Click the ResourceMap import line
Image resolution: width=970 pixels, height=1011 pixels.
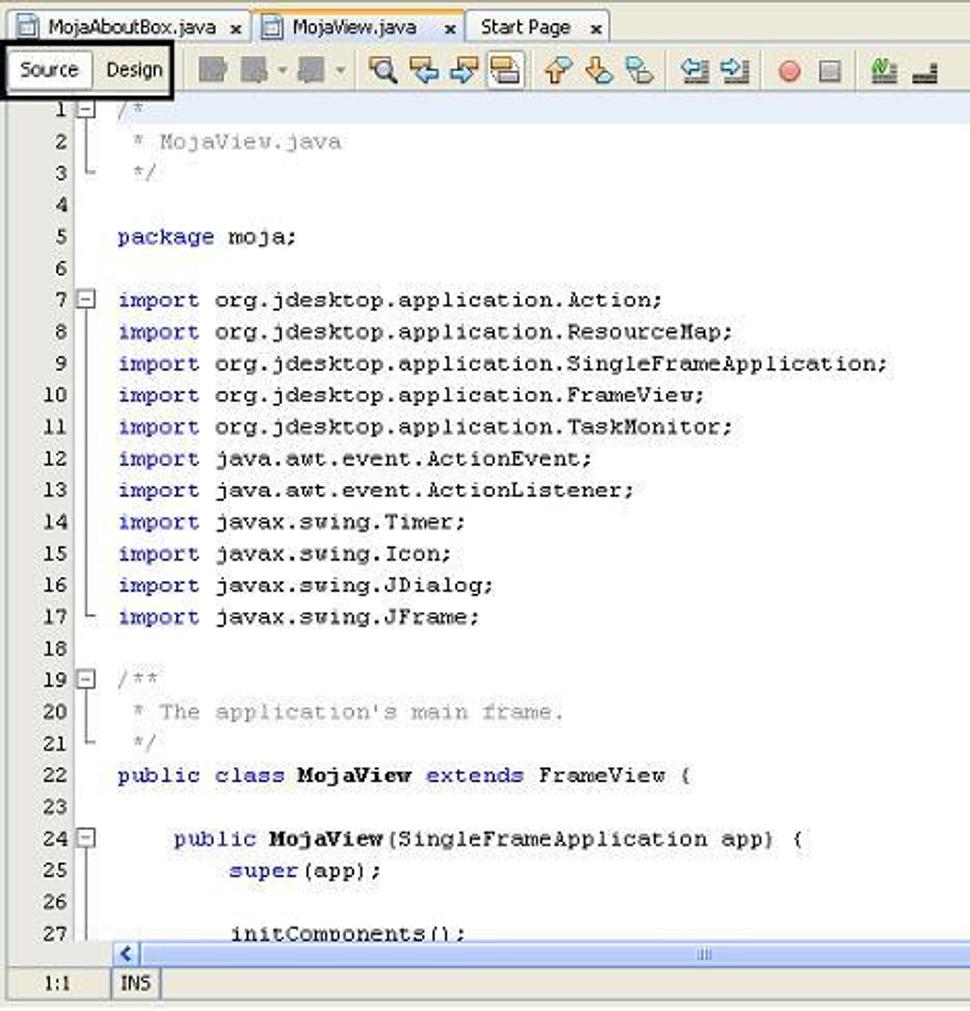pyautogui.click(x=425, y=331)
